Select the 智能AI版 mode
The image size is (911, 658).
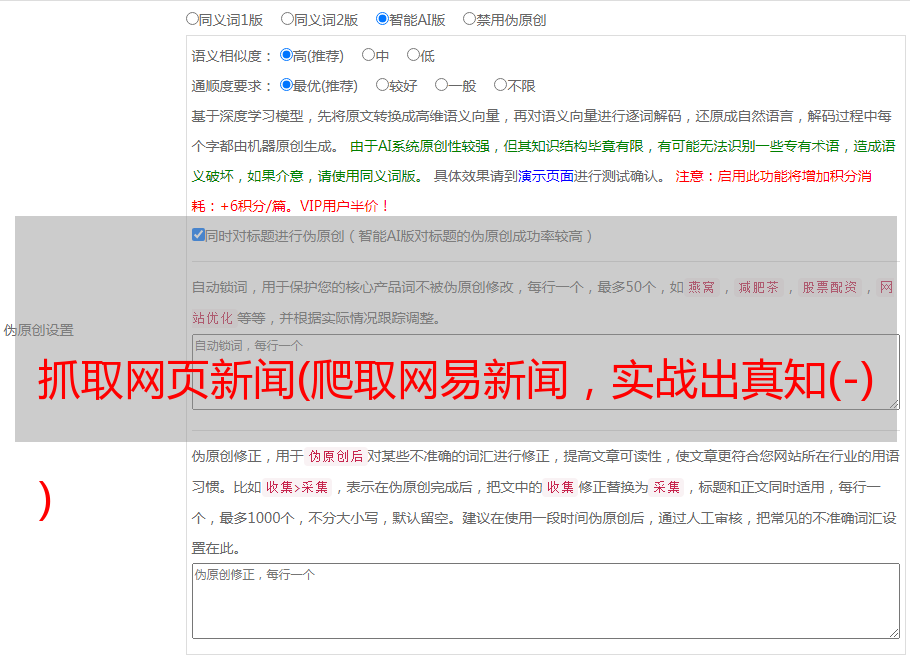click(382, 19)
